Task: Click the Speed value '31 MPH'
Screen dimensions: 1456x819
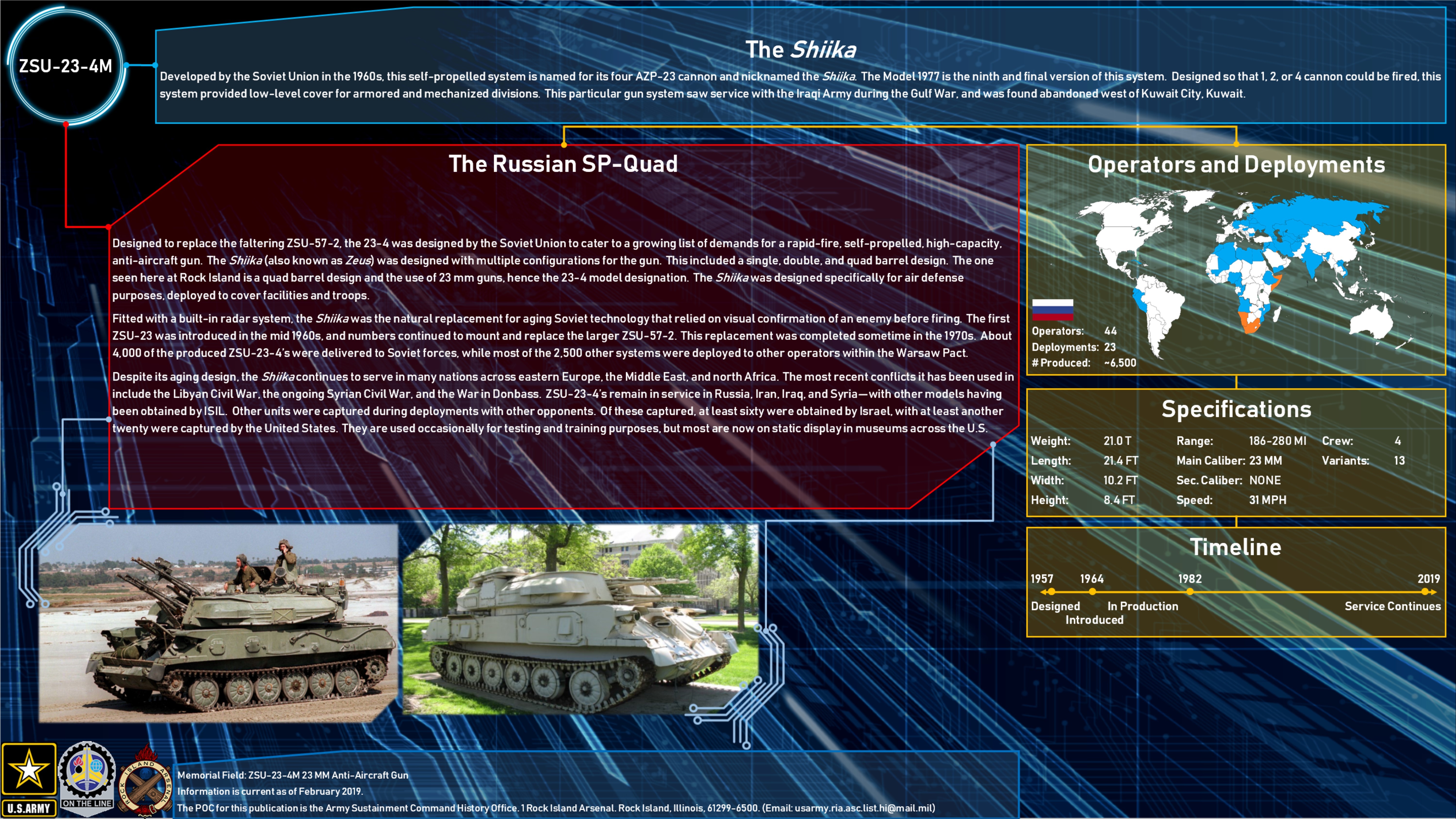Action: click(x=1268, y=500)
